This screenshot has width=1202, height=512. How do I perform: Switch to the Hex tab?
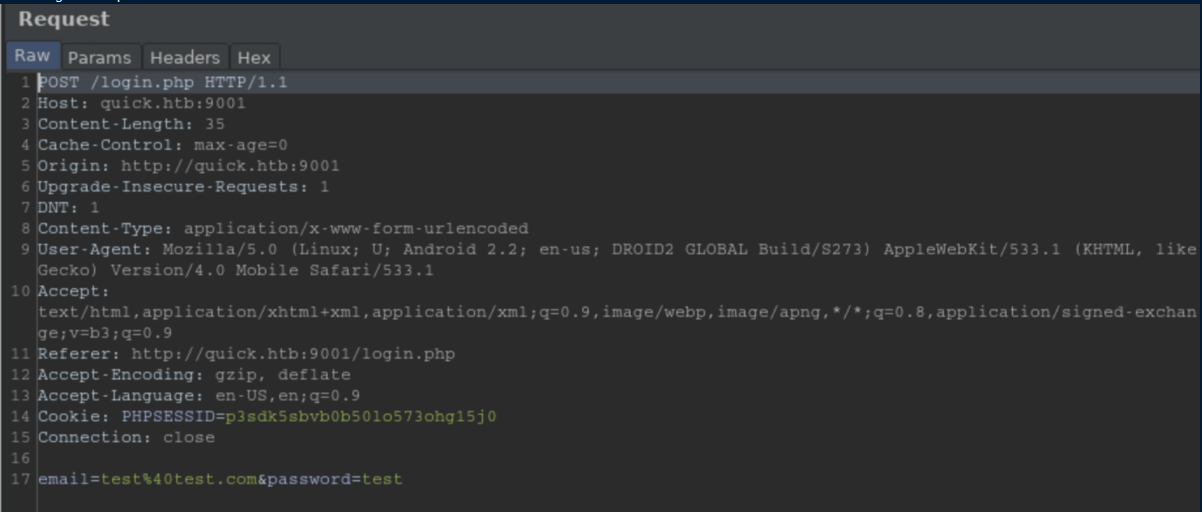pos(254,57)
